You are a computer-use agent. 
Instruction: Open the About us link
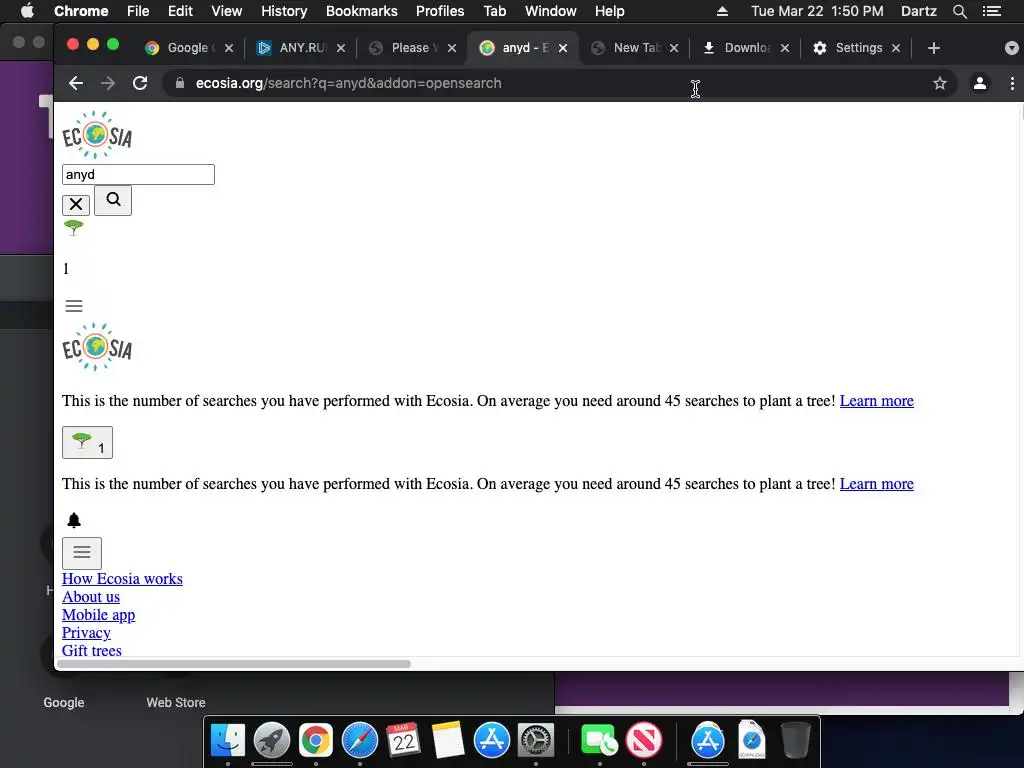(91, 597)
